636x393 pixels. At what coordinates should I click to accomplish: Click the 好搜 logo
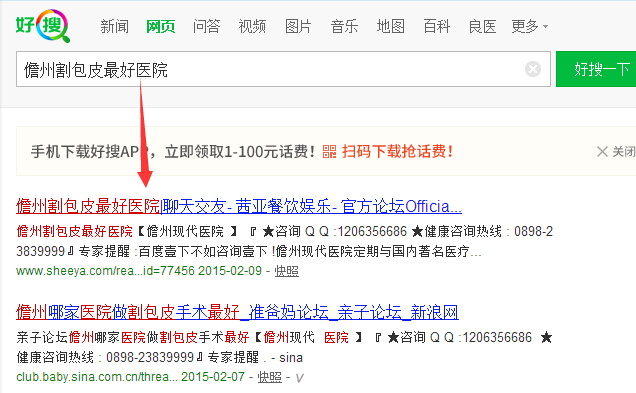(x=43, y=25)
